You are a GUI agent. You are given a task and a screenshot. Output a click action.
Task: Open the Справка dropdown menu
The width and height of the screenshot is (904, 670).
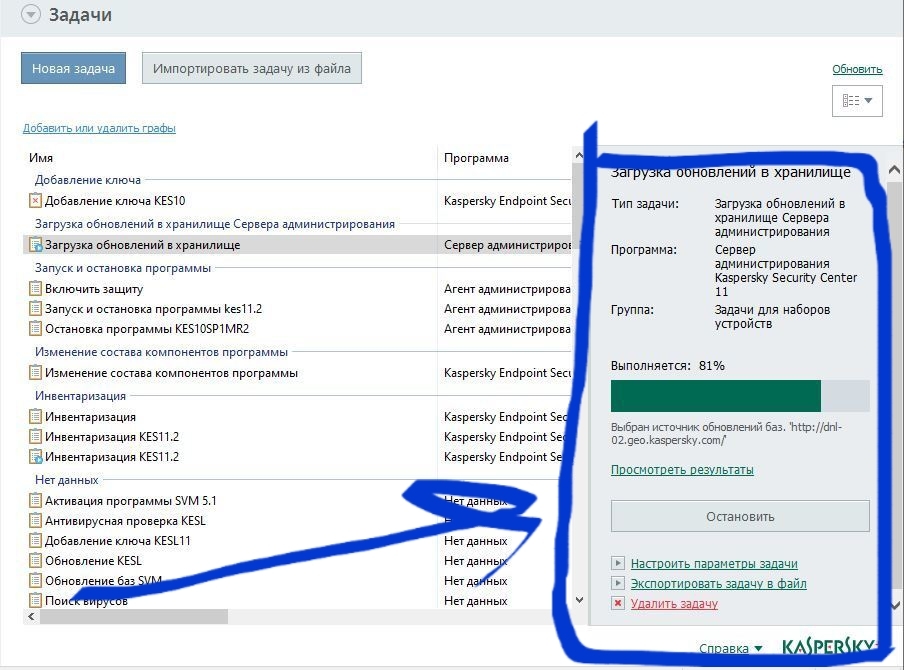point(730,649)
